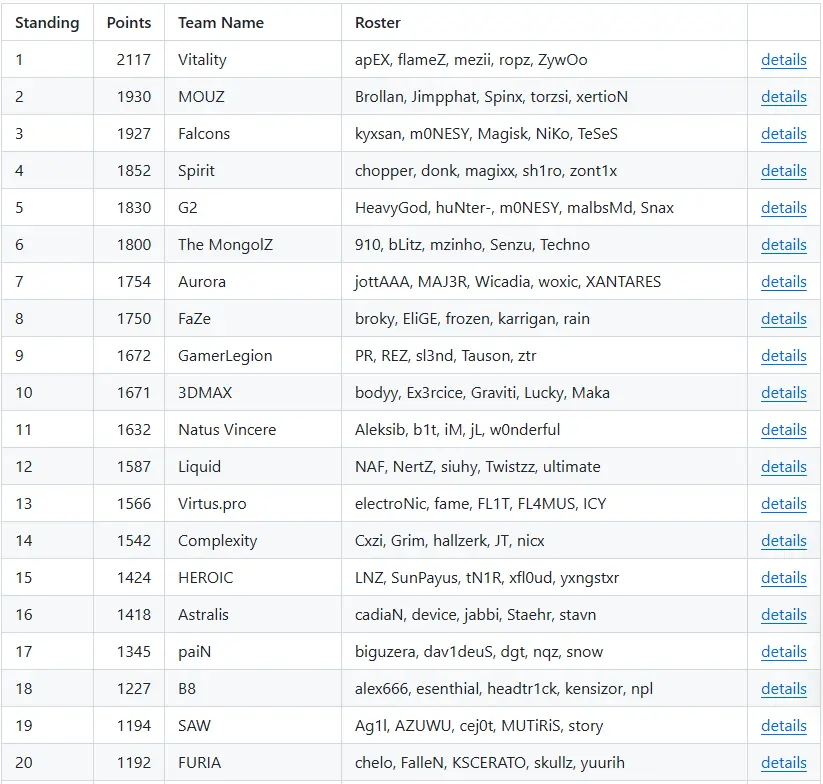This screenshot has width=823, height=784.
Task: View HEROIC team details
Action: pos(783,578)
